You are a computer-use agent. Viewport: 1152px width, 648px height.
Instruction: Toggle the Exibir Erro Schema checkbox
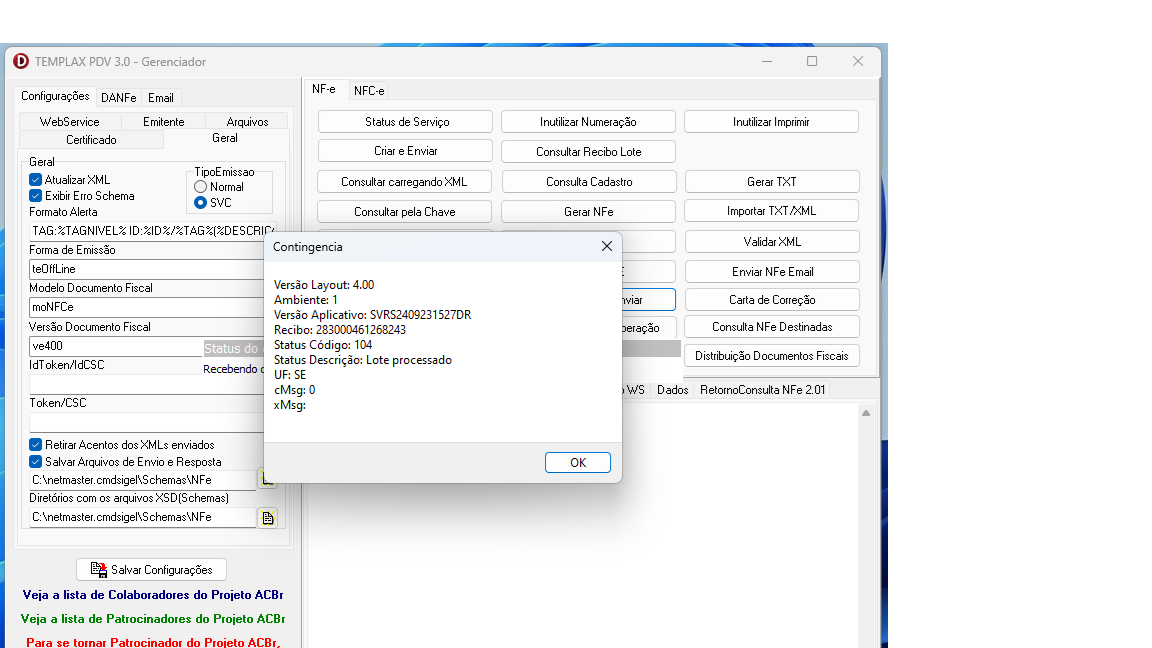[x=35, y=195]
